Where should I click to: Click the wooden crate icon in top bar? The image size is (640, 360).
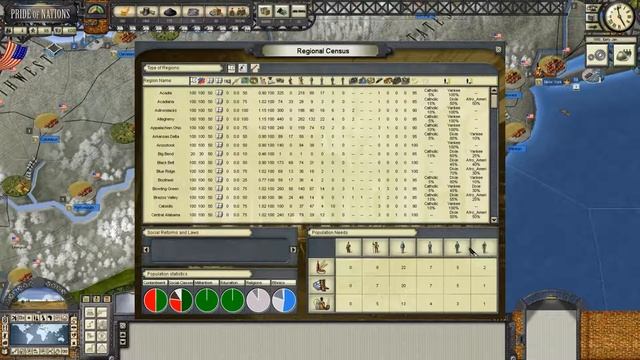click(265, 11)
